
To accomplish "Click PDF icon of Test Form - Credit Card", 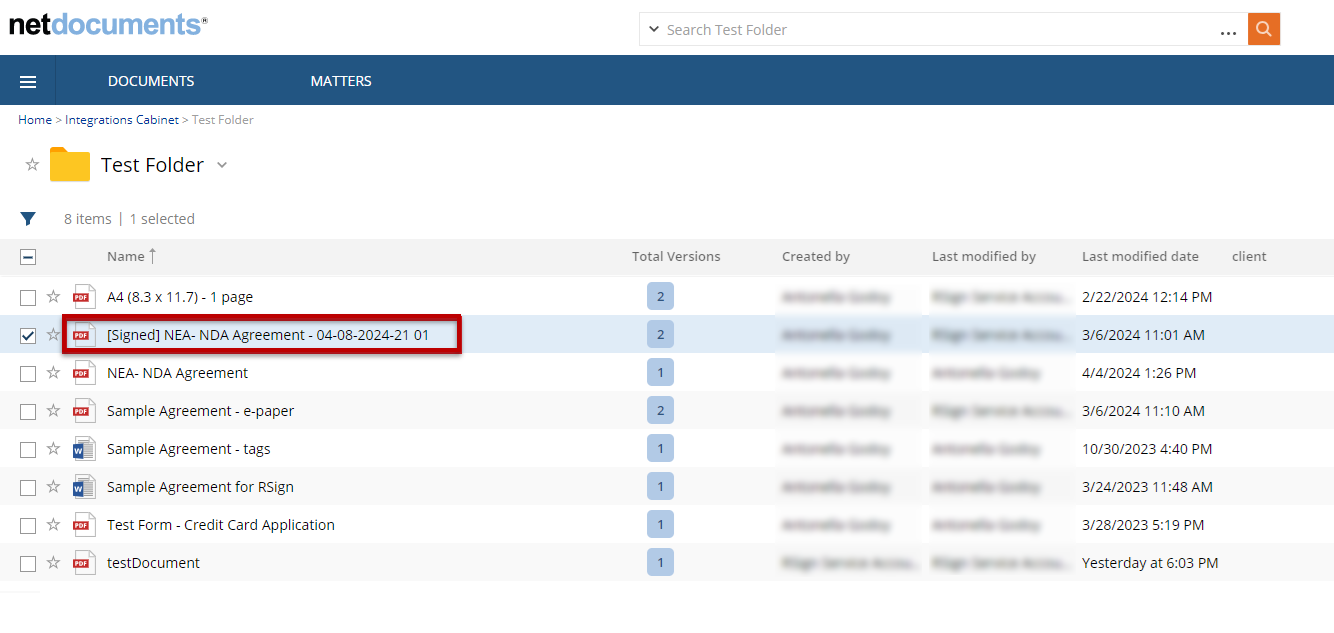I will [x=84, y=525].
